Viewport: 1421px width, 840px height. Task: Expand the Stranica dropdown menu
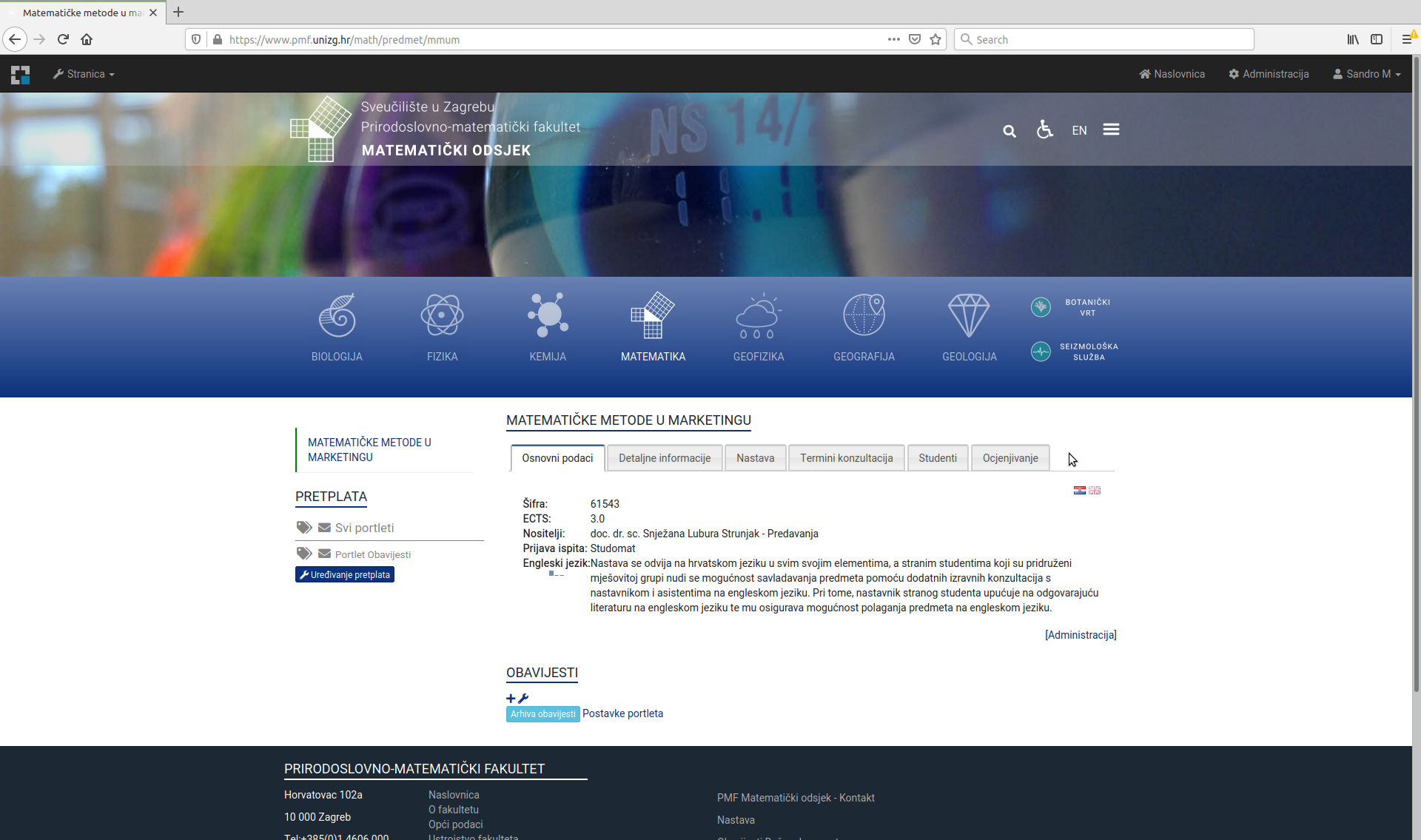pyautogui.click(x=84, y=74)
